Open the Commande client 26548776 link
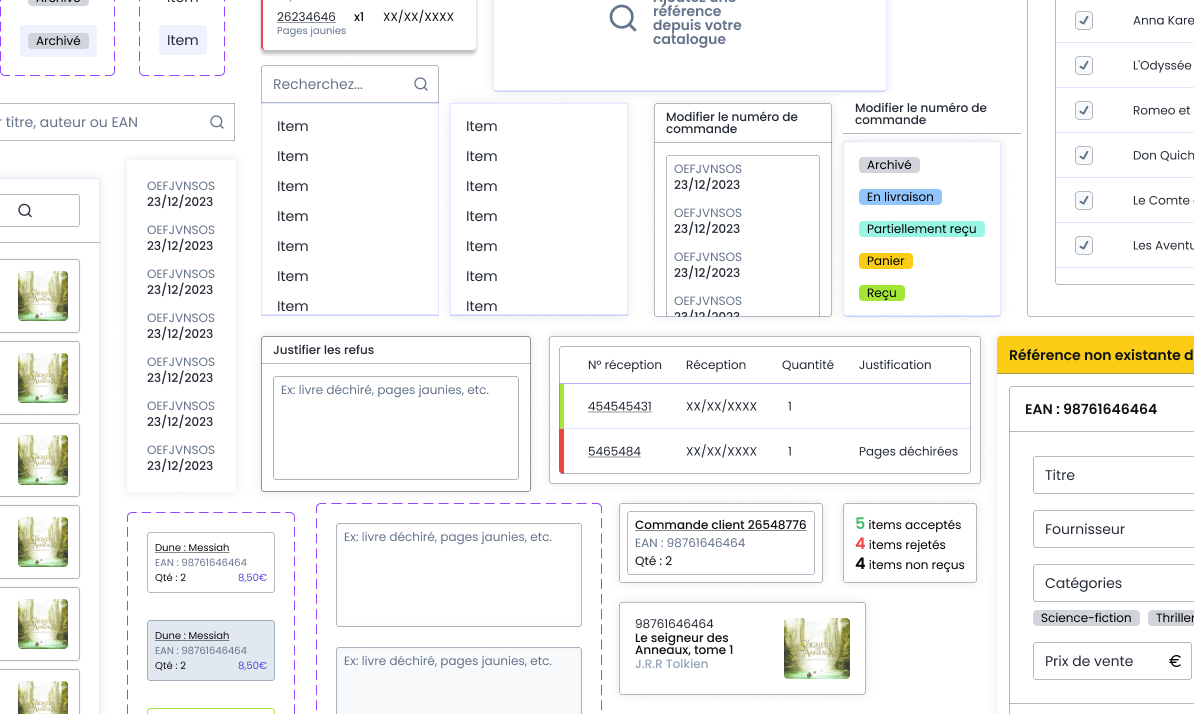 coord(720,525)
